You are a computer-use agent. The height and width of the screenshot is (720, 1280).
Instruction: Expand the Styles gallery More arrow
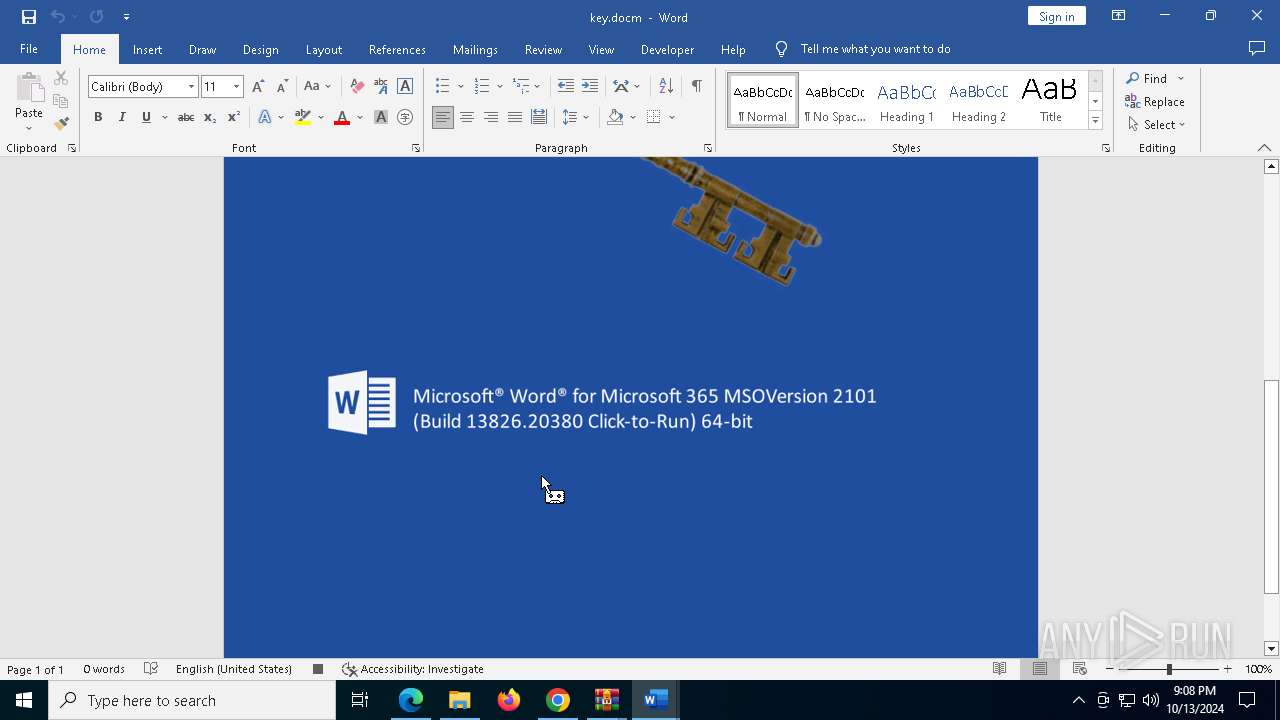click(x=1095, y=121)
